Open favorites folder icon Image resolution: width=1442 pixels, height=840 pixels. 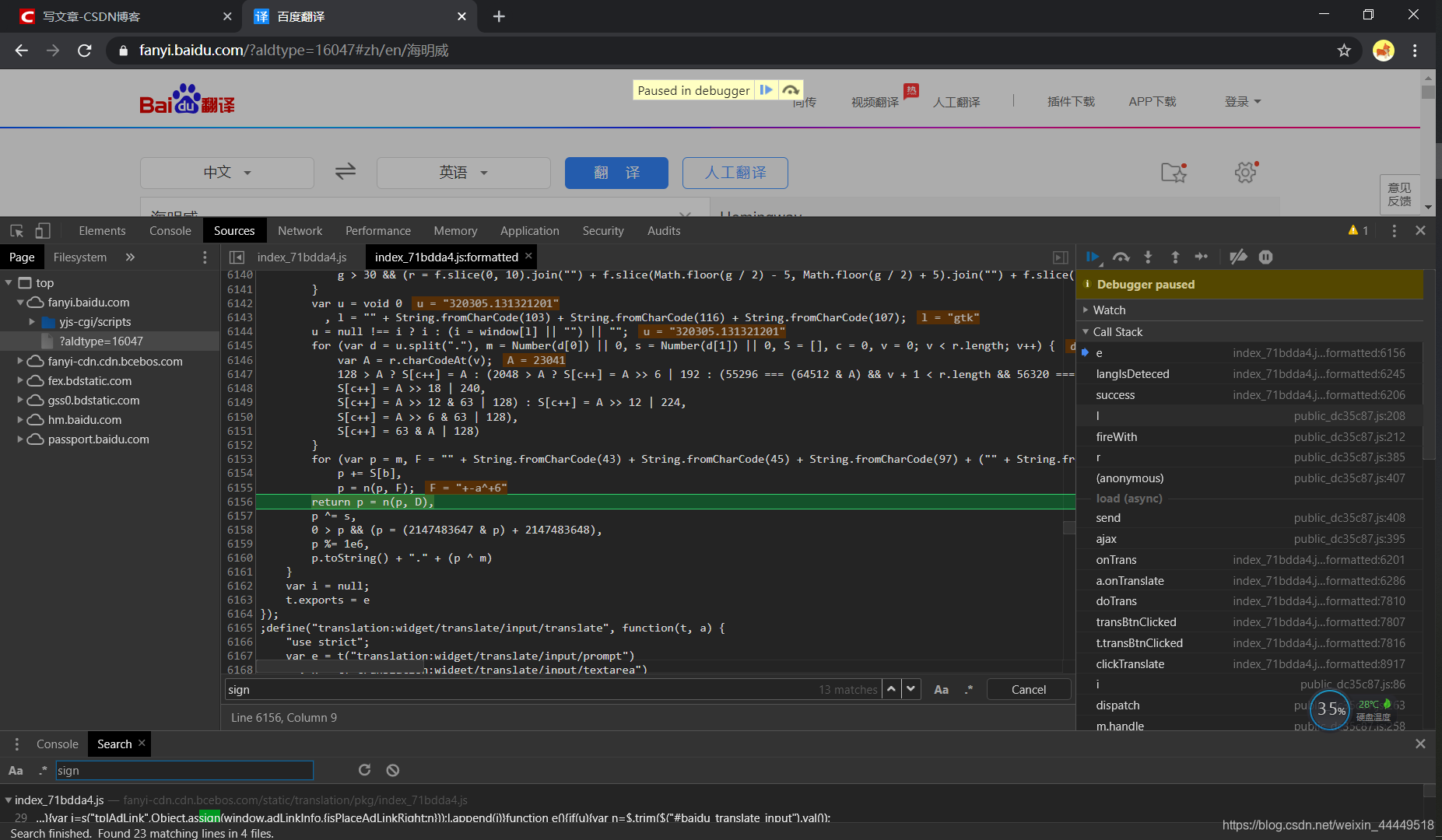(x=1174, y=172)
